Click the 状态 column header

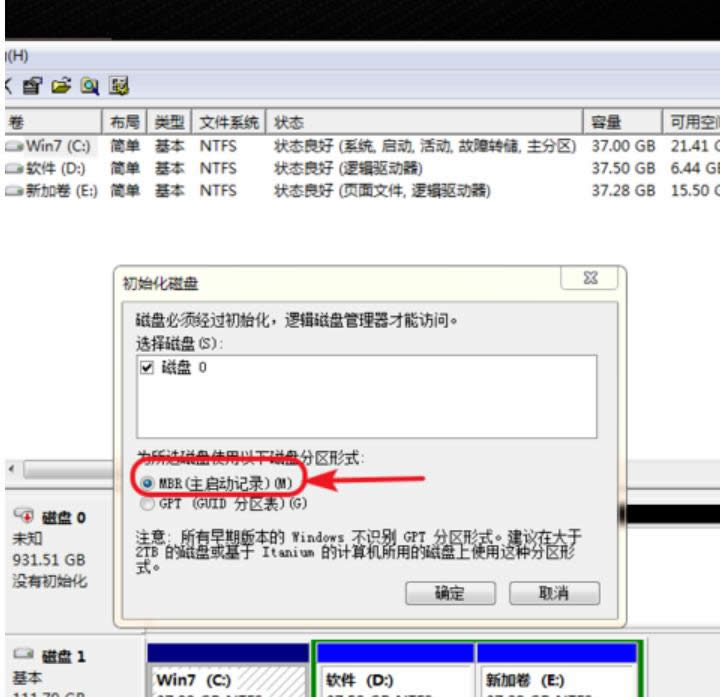pos(290,122)
